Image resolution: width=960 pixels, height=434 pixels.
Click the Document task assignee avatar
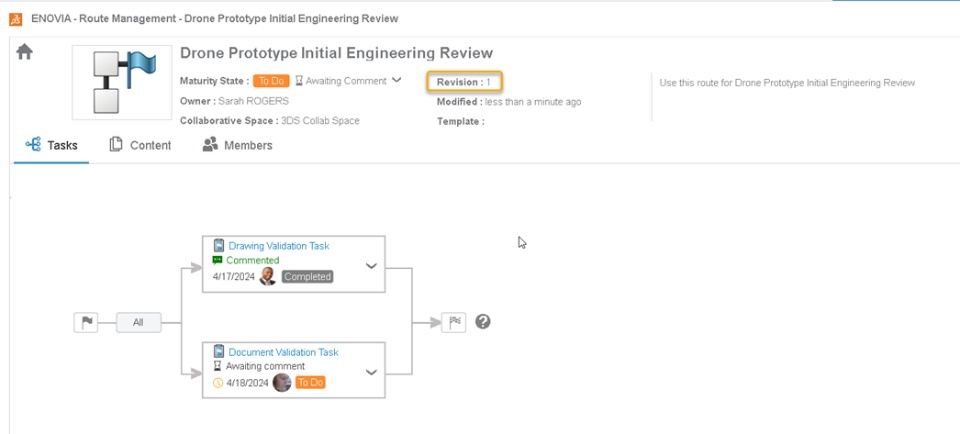click(x=282, y=382)
